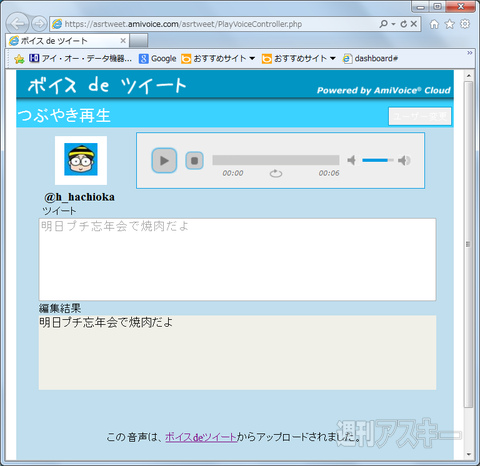Image resolution: width=480 pixels, height=466 pixels.
Task: Click the @h_hachioka username
Action: pos(79,197)
